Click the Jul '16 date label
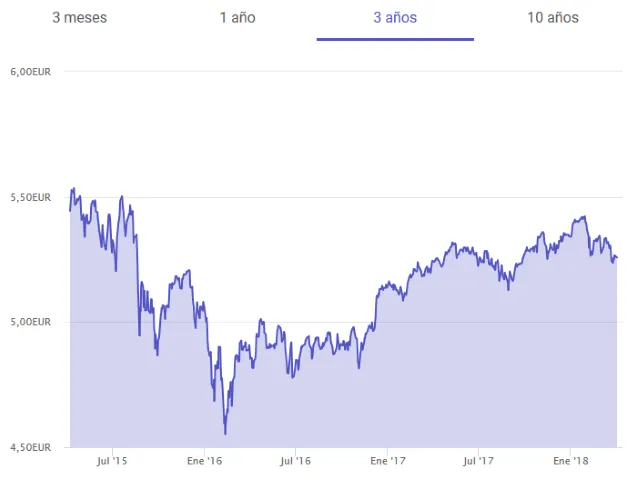 click(295, 462)
